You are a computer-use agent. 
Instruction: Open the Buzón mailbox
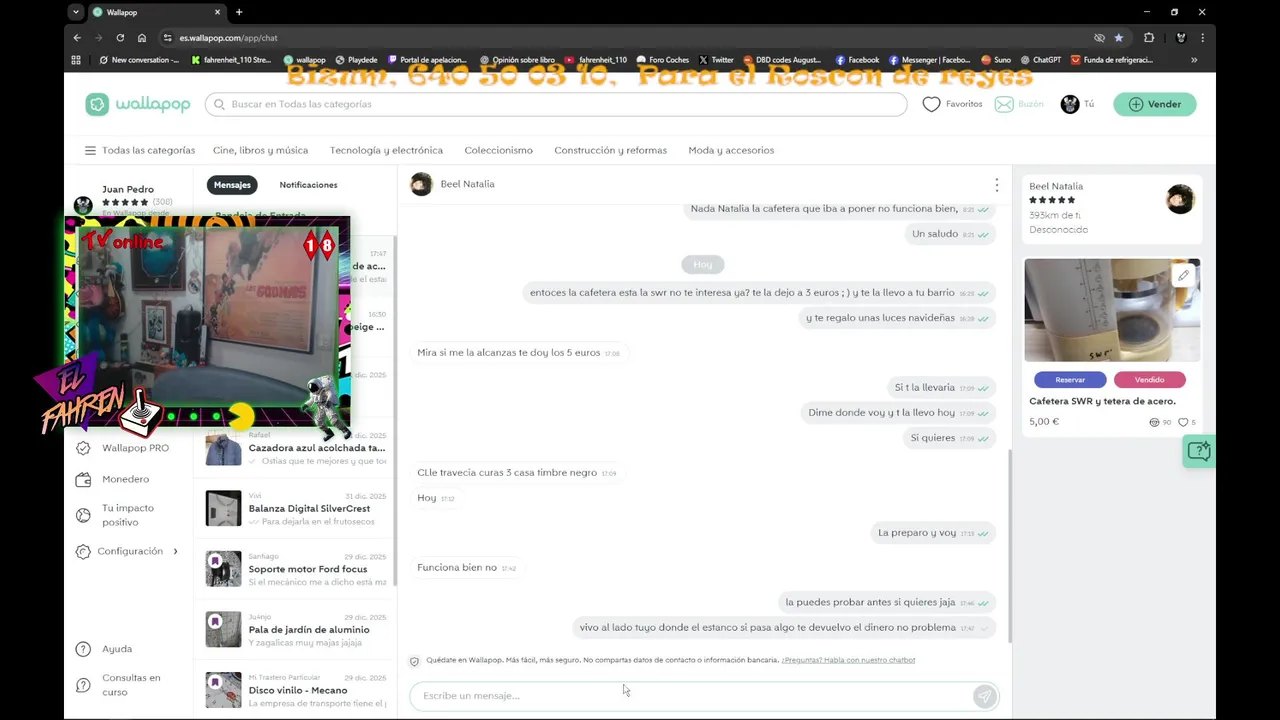tap(1019, 104)
